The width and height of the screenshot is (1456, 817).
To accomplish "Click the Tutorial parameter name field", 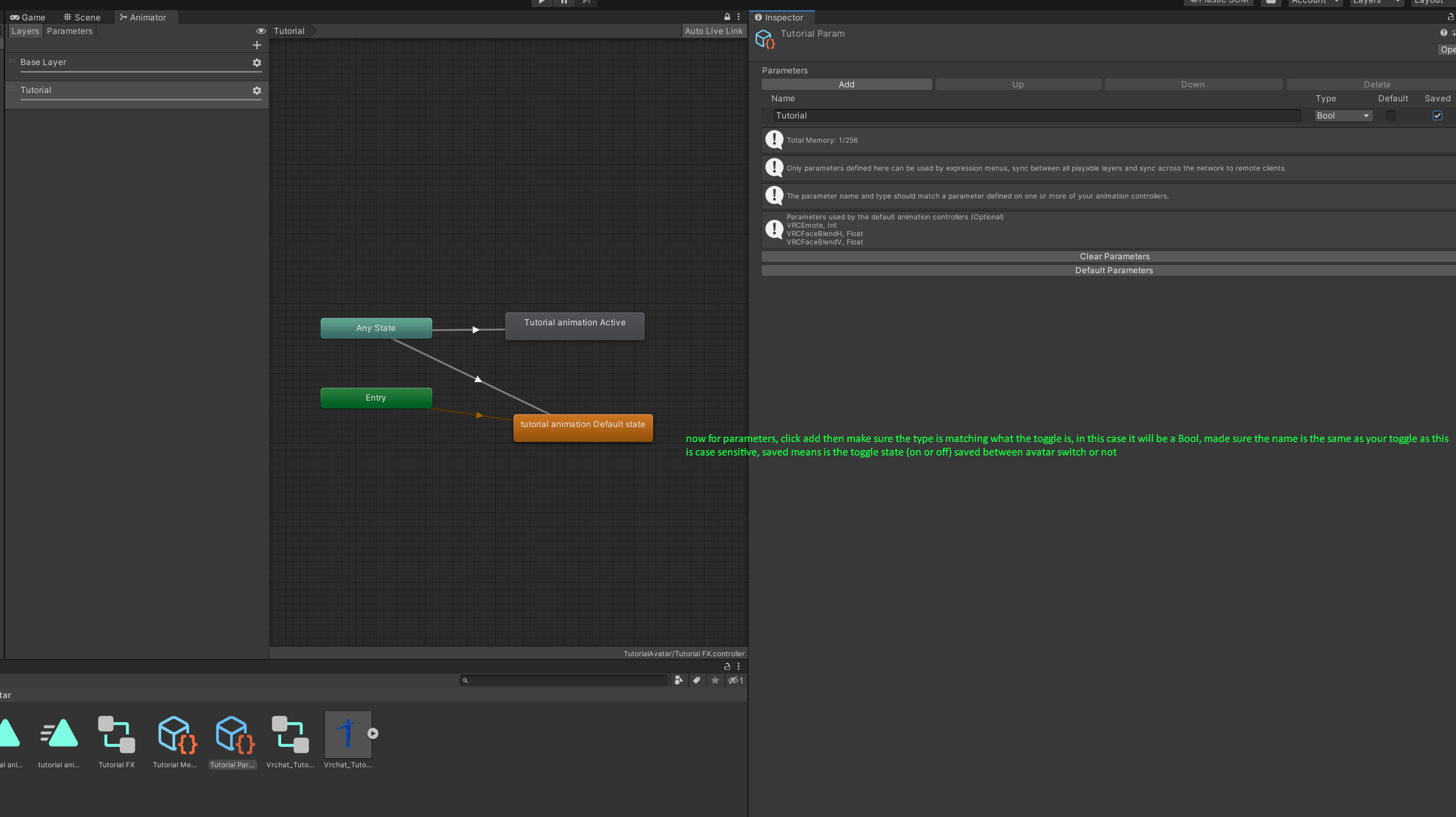I will tap(1036, 115).
